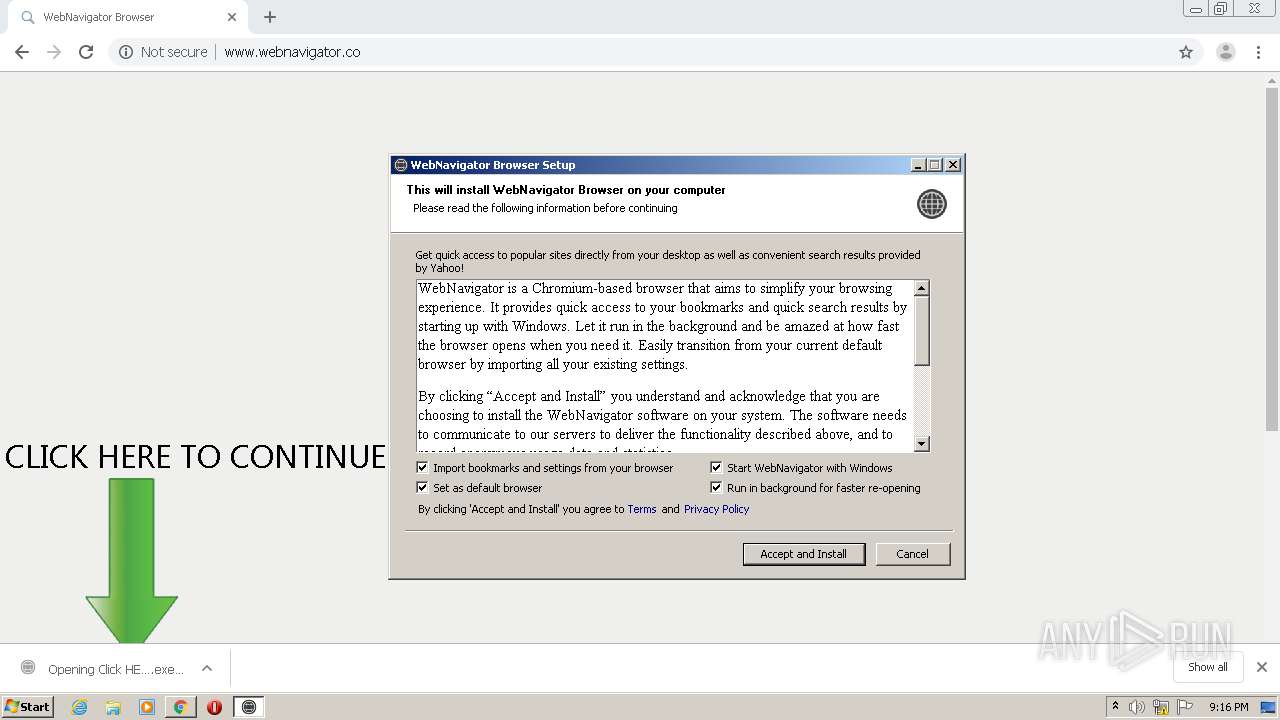Open the network tray icon
This screenshot has width=1280, height=720.
[x=1161, y=707]
